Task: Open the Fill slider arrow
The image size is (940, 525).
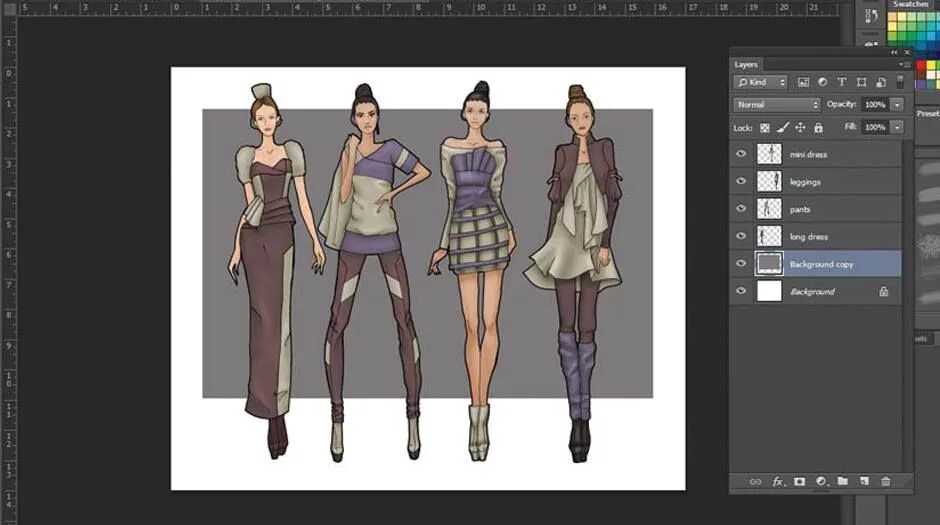Action: pyautogui.click(x=897, y=127)
